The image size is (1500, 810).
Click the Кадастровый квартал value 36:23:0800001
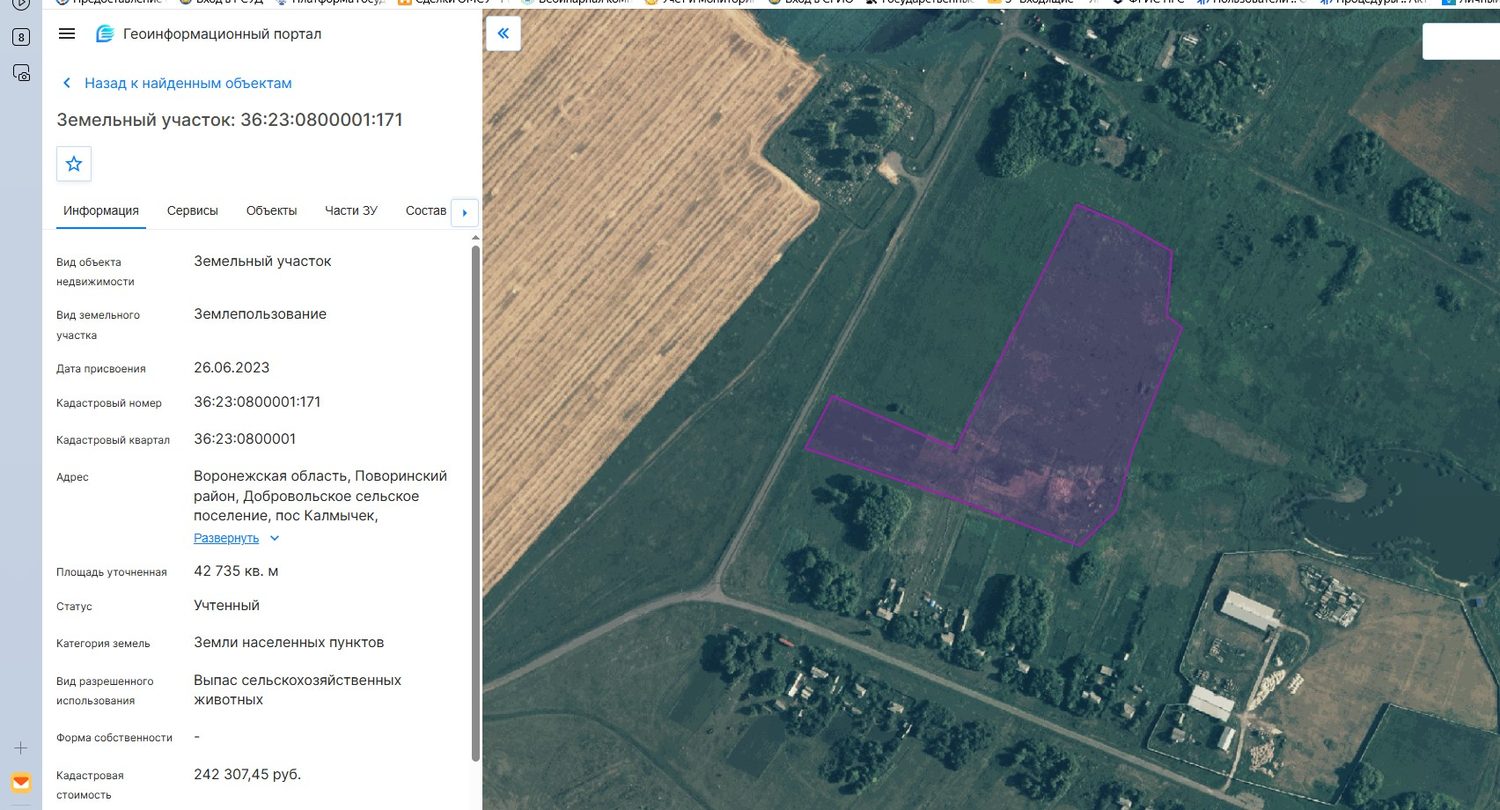(245, 439)
